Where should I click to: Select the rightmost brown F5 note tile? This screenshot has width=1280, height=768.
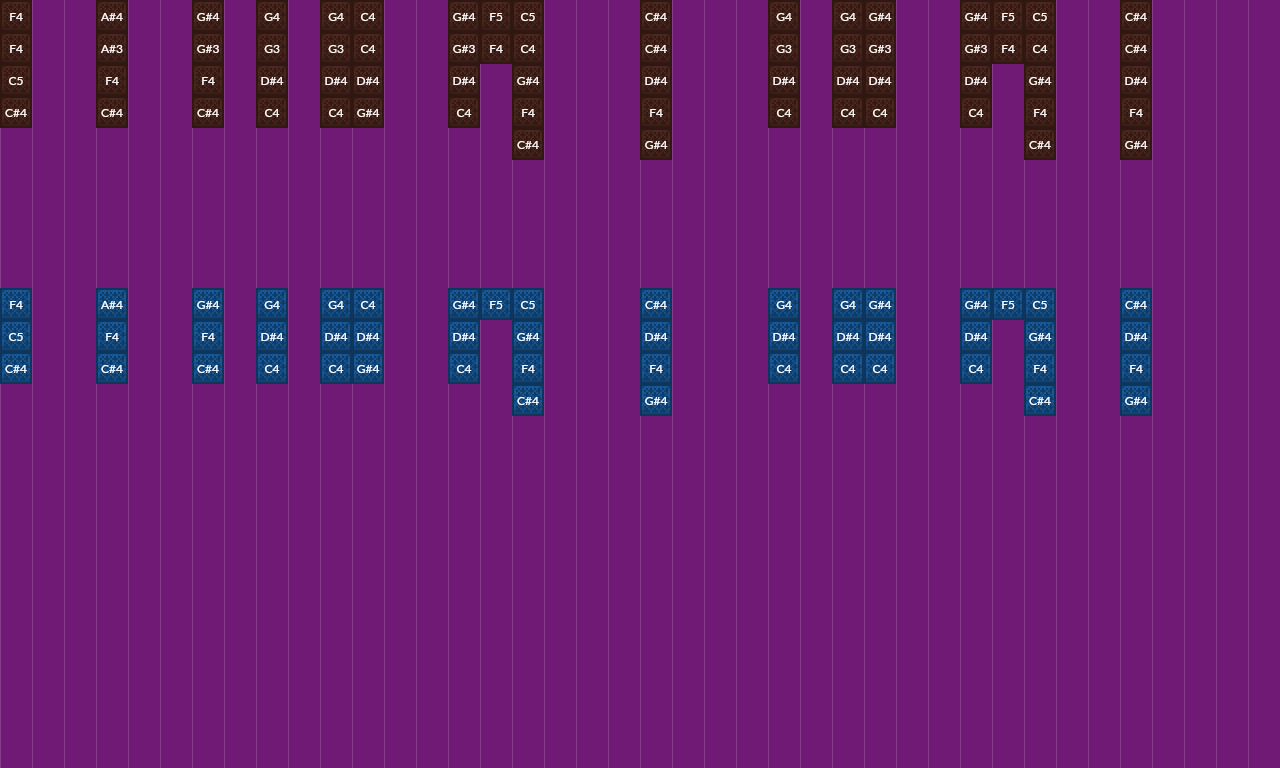[1008, 16]
